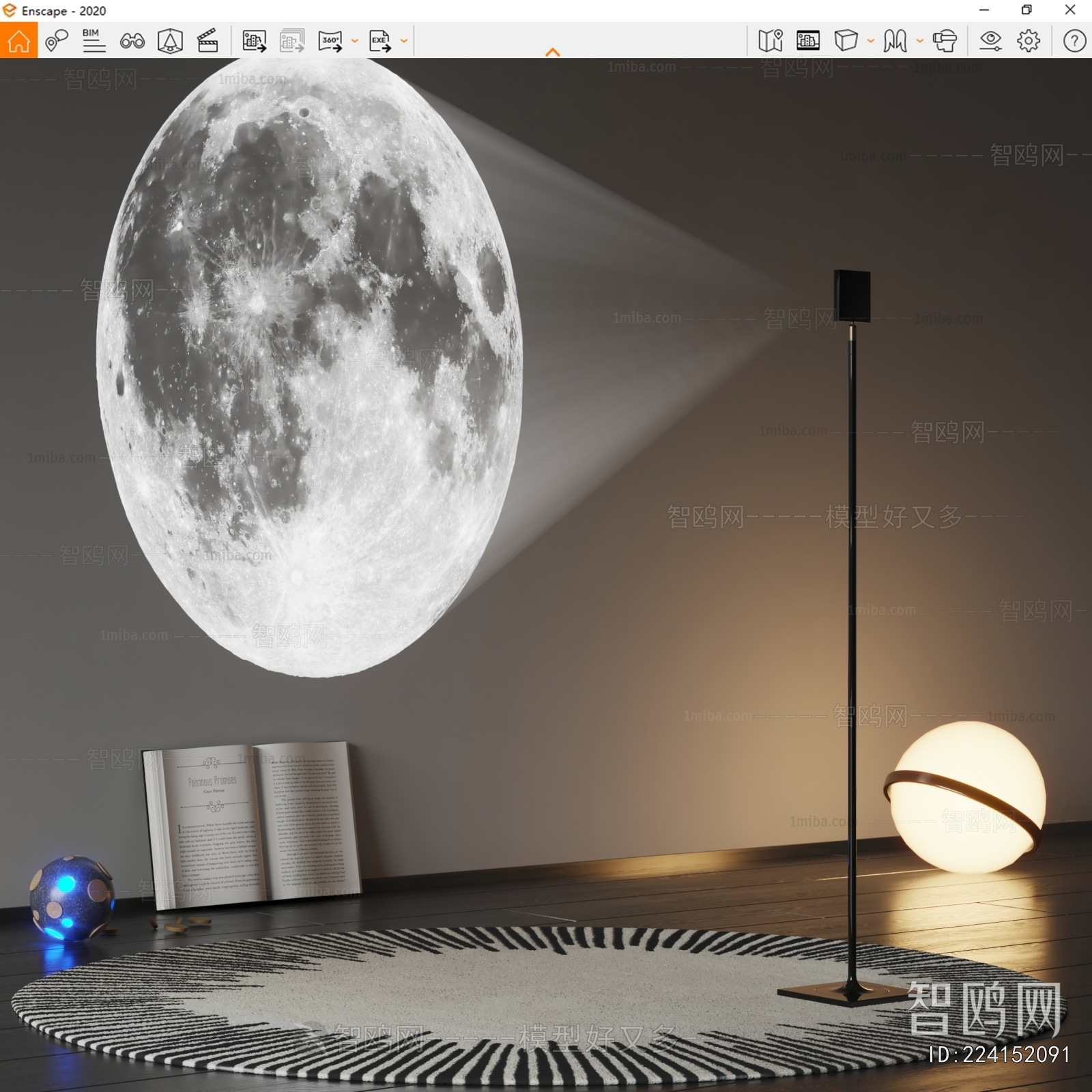The height and width of the screenshot is (1092, 1092).
Task: Open View Management binoculars icon
Action: point(132,41)
